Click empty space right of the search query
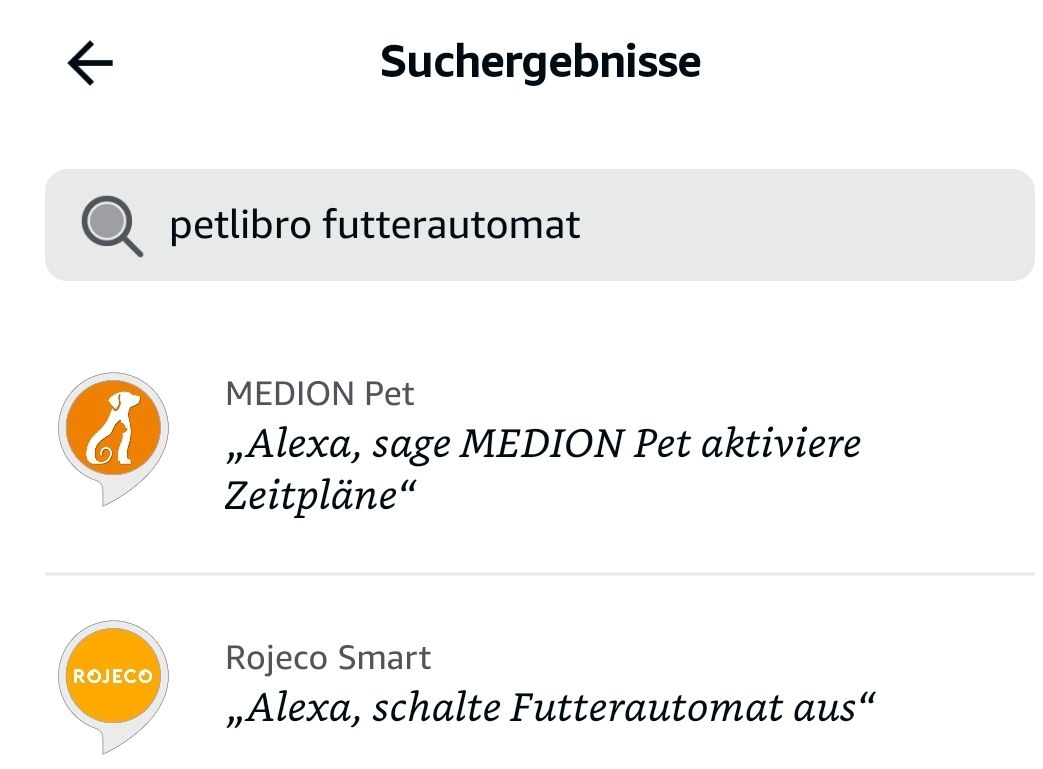 [x=800, y=225]
